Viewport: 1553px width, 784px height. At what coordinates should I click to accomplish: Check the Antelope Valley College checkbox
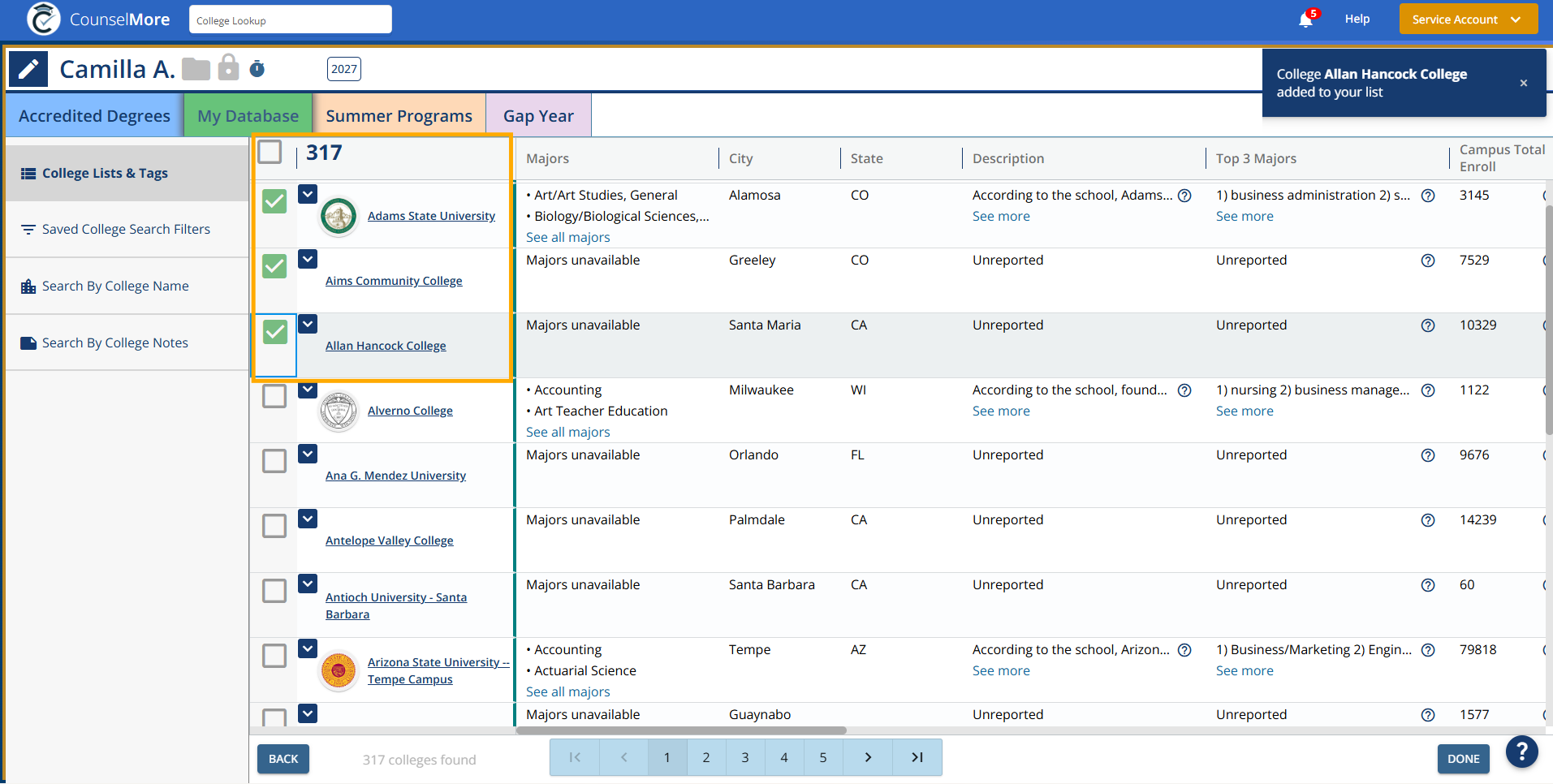click(274, 526)
